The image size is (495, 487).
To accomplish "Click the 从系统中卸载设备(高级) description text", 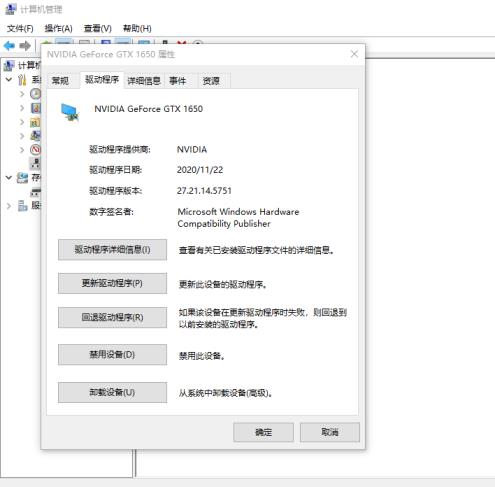I will [x=225, y=393].
